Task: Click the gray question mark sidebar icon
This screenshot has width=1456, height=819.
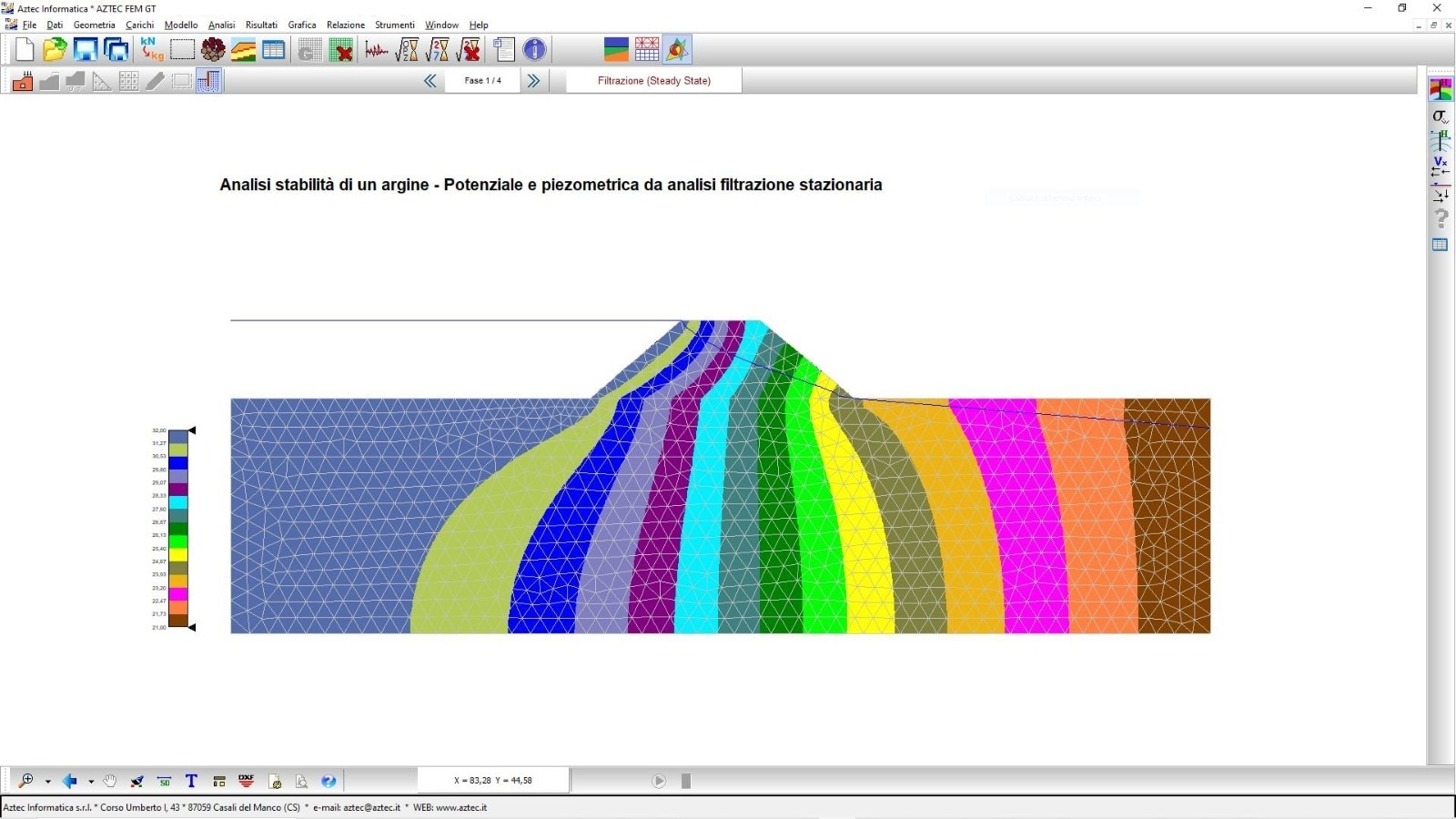Action: pos(1441,218)
